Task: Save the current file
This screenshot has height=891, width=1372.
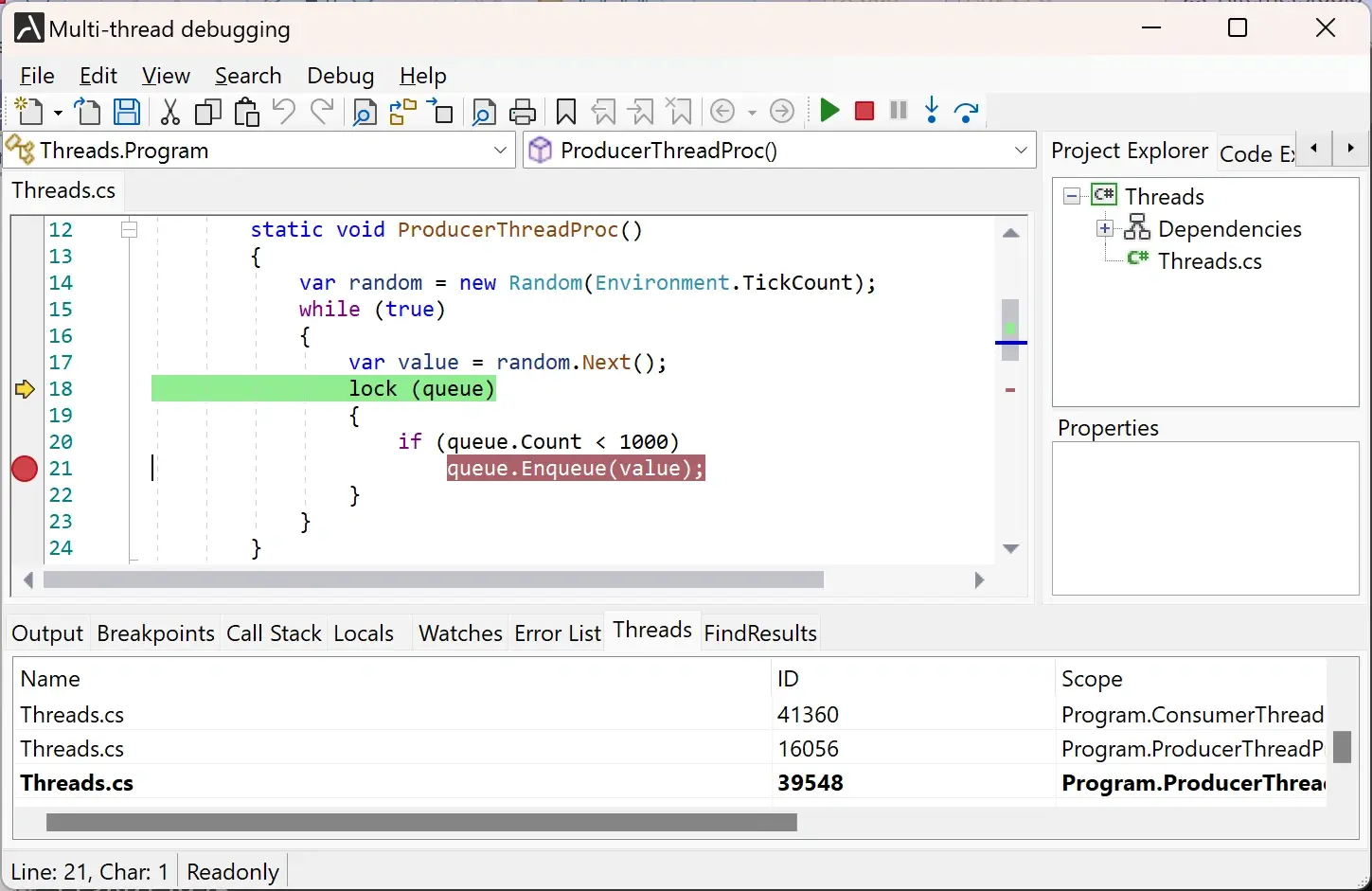Action: point(126,111)
